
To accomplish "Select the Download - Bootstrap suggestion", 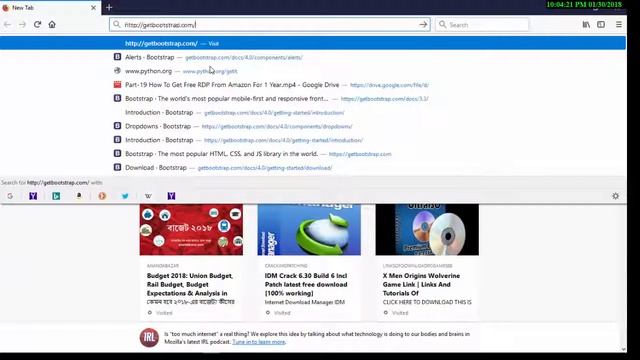I will tap(313, 168).
